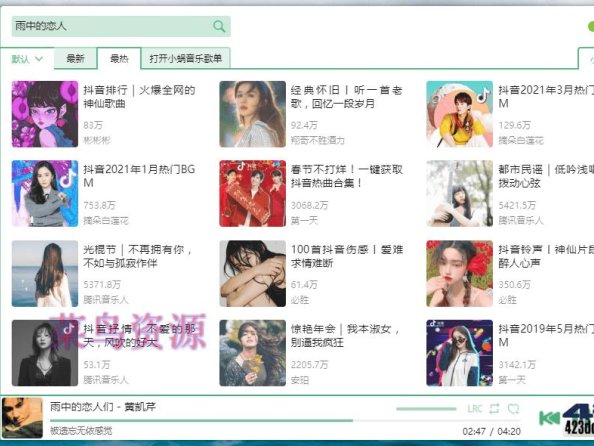Skip to the previous track
Screen dimensions: 594x446
pyautogui.click(x=549, y=418)
